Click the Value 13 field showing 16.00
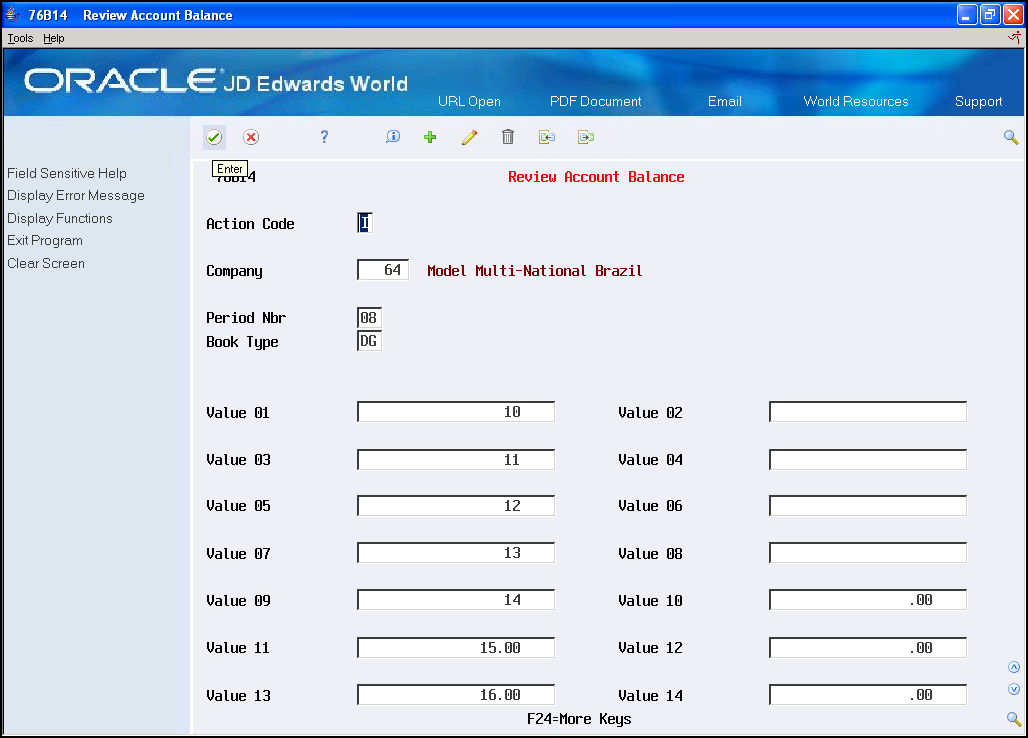 [x=456, y=695]
